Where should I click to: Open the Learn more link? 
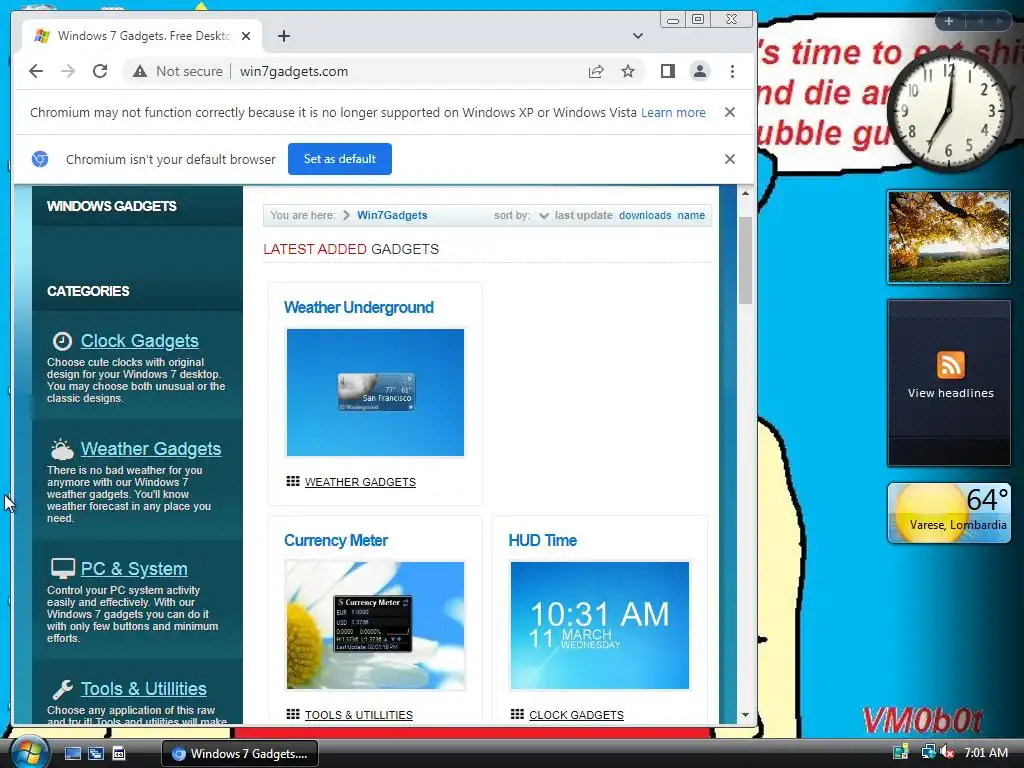673,112
